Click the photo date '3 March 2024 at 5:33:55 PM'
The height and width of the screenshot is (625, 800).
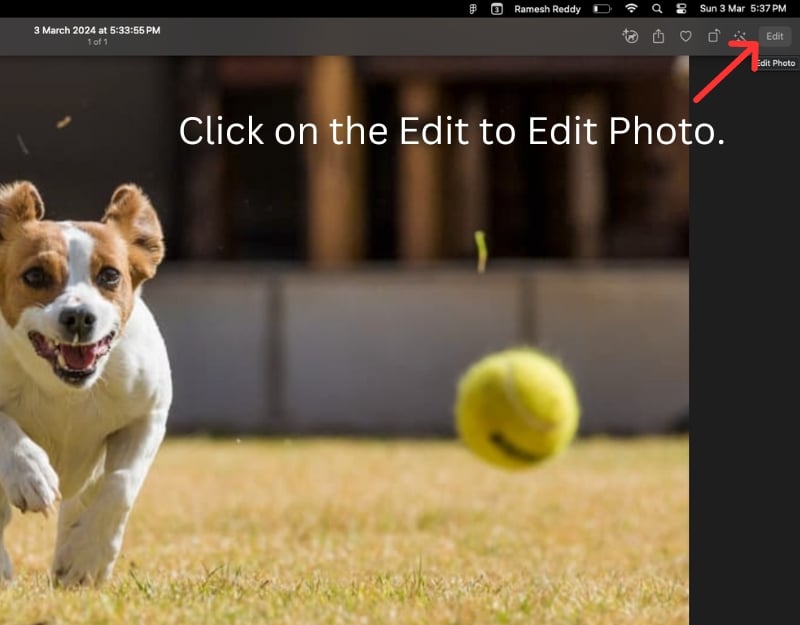pos(97,30)
